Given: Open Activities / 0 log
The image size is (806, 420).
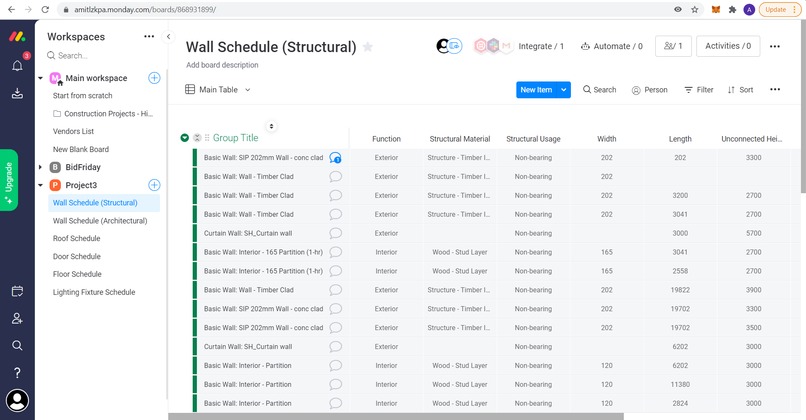Looking at the screenshot, I should pos(728,46).
